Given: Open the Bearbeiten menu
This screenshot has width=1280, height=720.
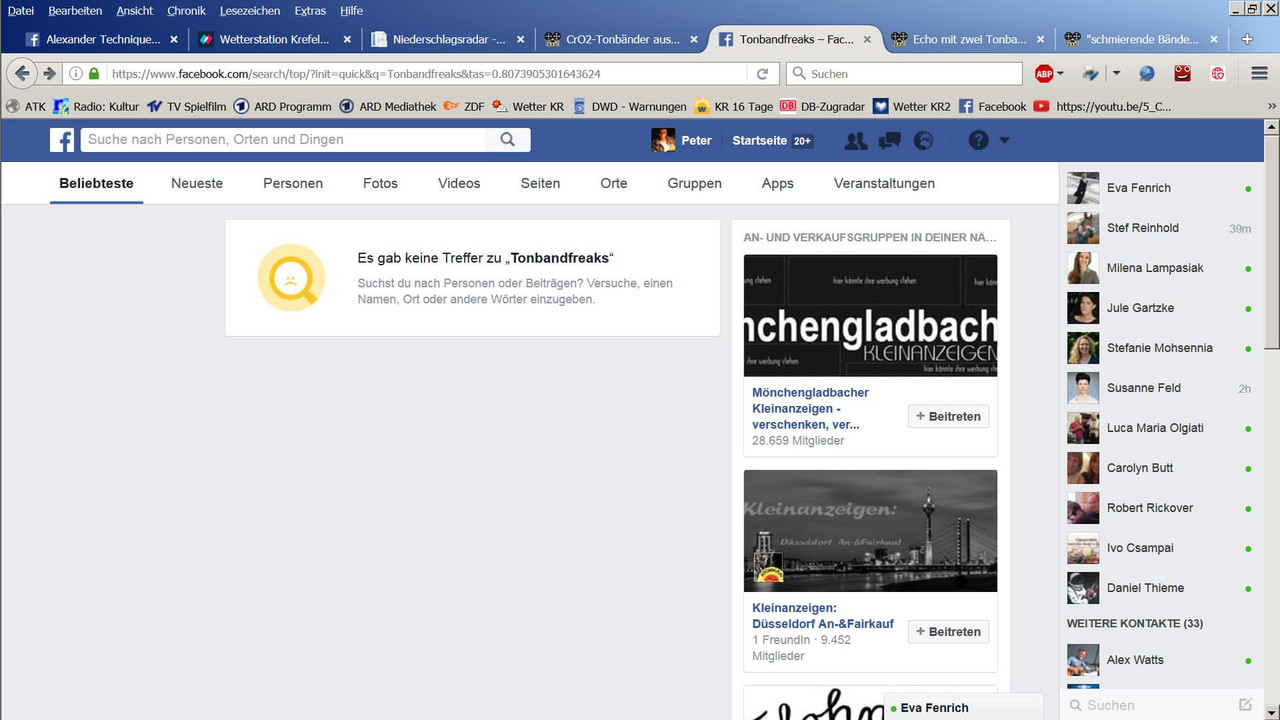Looking at the screenshot, I should 75,10.
